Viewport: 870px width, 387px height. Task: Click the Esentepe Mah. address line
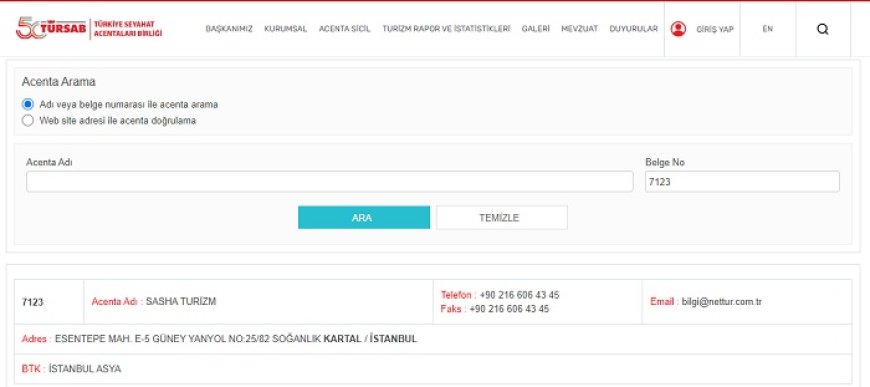pyautogui.click(x=236, y=339)
